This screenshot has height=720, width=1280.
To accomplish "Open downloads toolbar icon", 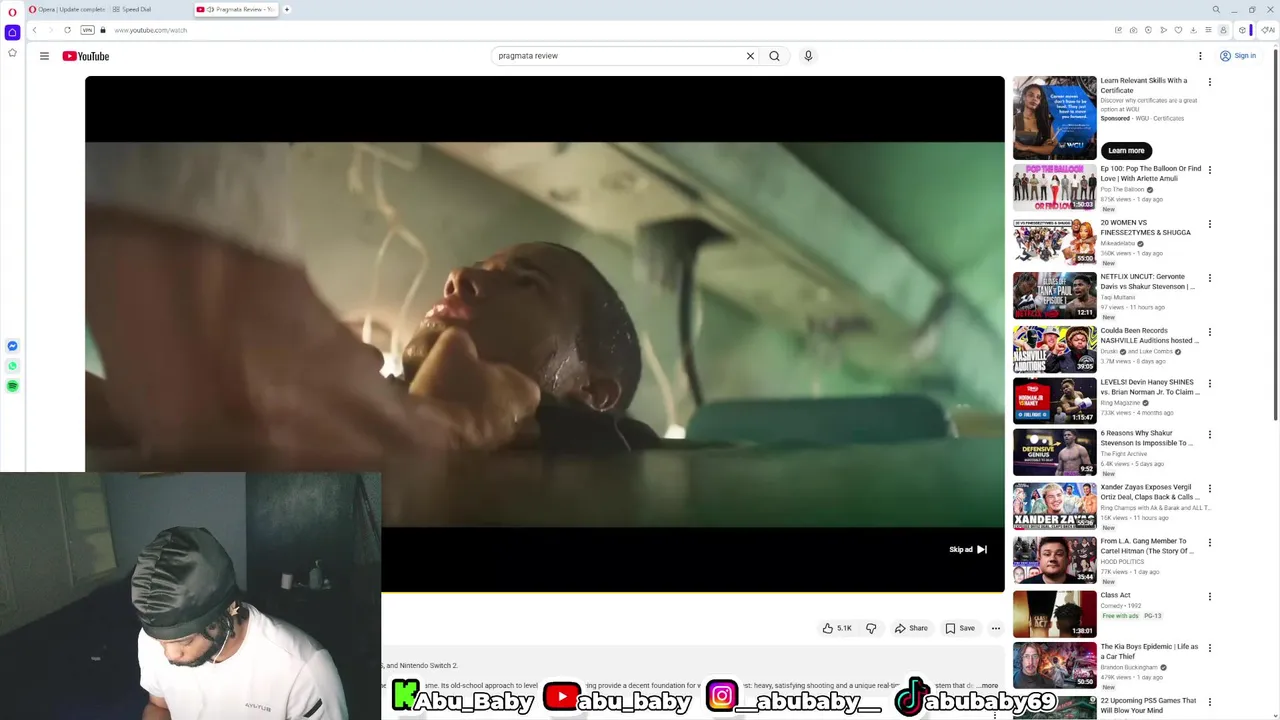I will [1193, 30].
